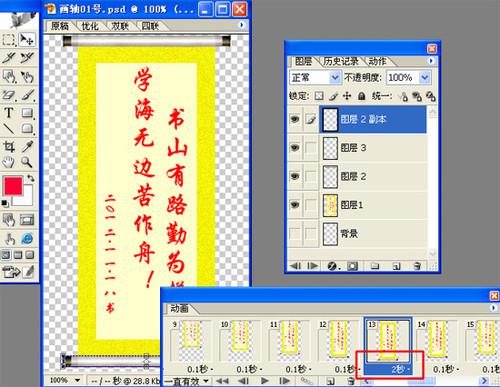Select the Eraser tool
This screenshot has width=500, height=387.
9,95
